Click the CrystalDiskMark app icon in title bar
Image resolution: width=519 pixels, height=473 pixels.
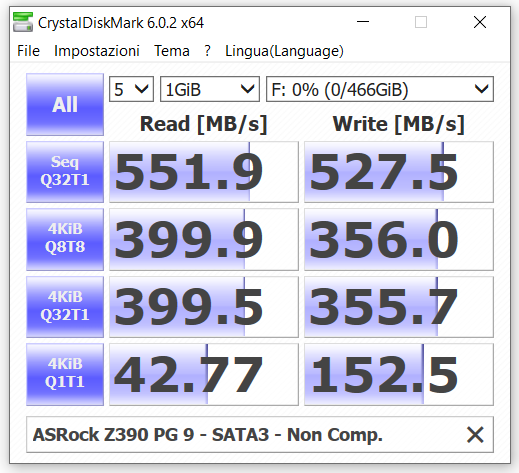click(x=23, y=22)
